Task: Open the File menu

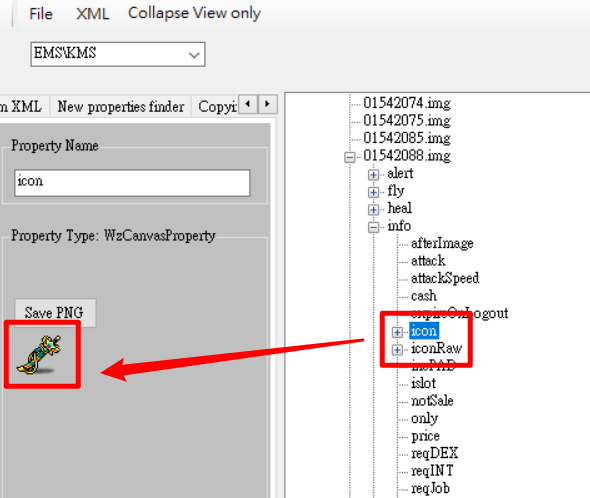Action: point(41,14)
